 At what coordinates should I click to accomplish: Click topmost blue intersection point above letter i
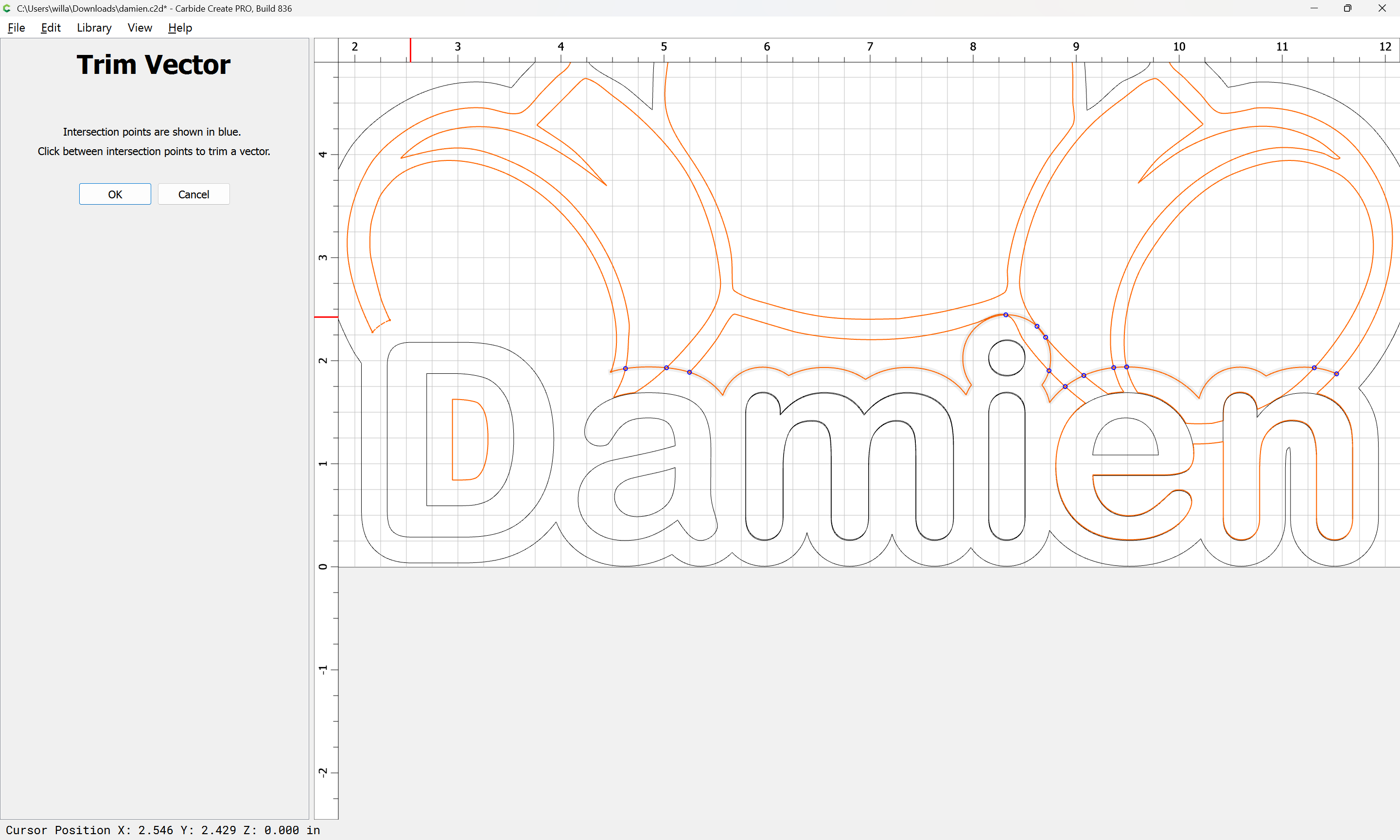coord(1006,315)
